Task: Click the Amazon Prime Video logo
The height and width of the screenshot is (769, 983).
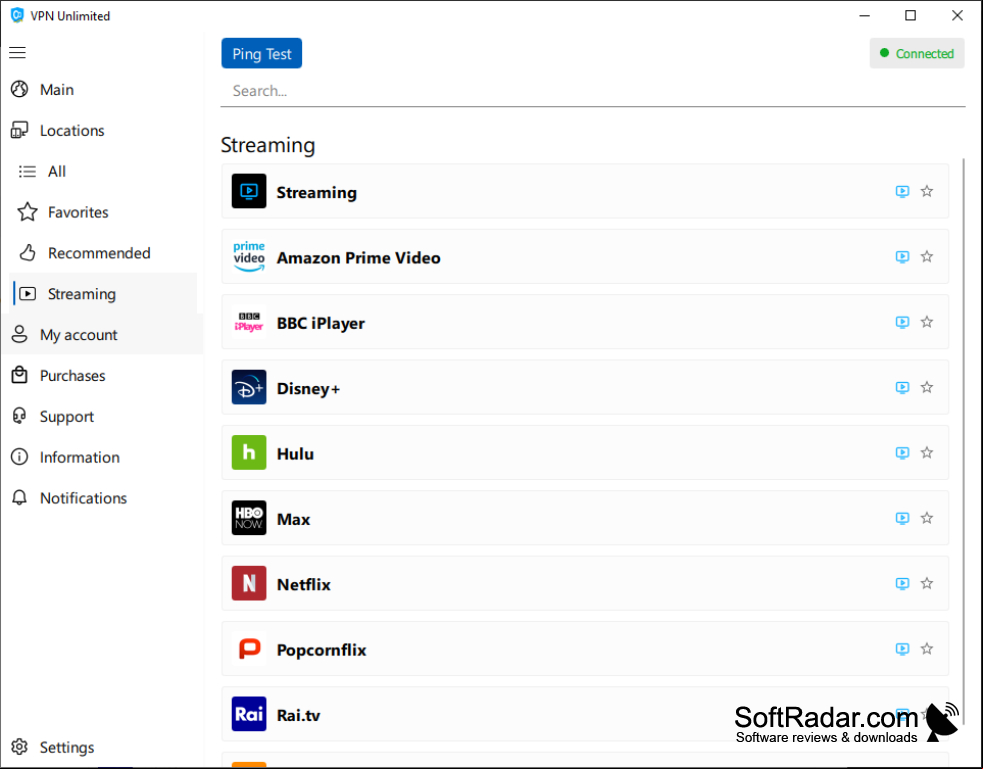Action: click(249, 256)
